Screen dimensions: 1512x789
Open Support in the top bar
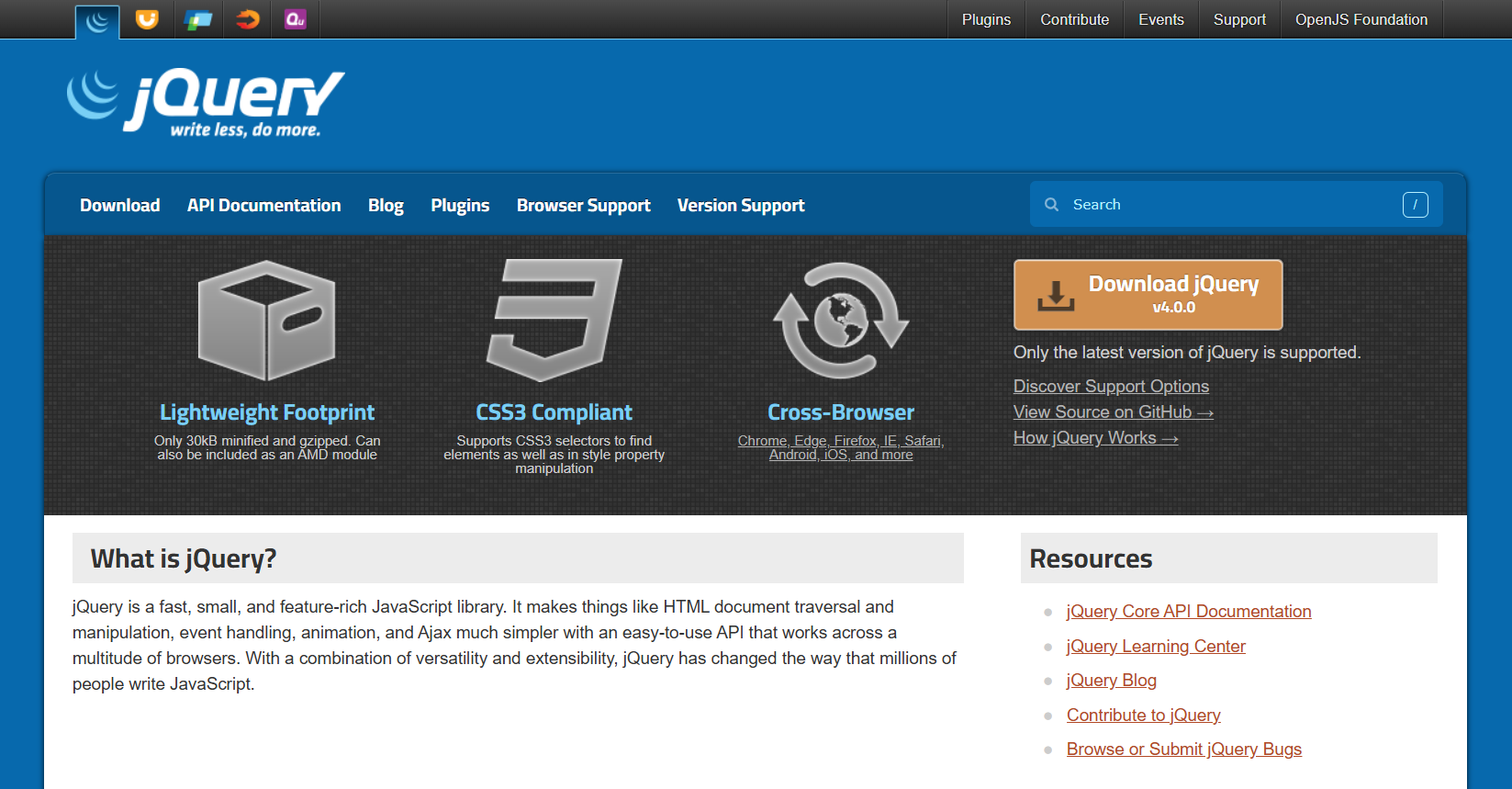[x=1239, y=19]
